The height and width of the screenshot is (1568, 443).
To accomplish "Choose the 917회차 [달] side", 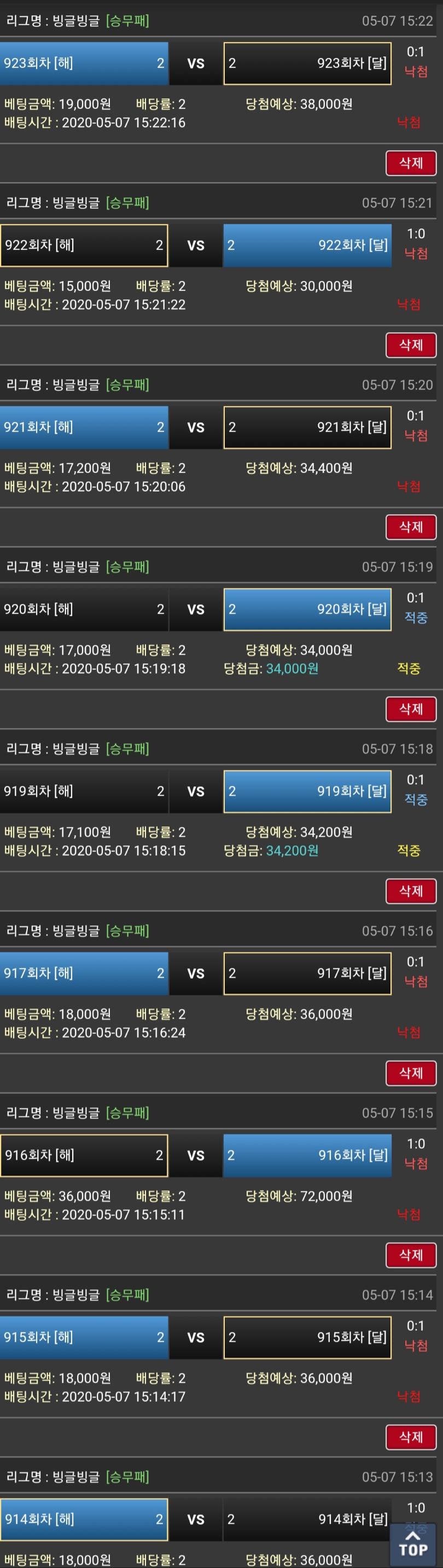I will pos(307,973).
